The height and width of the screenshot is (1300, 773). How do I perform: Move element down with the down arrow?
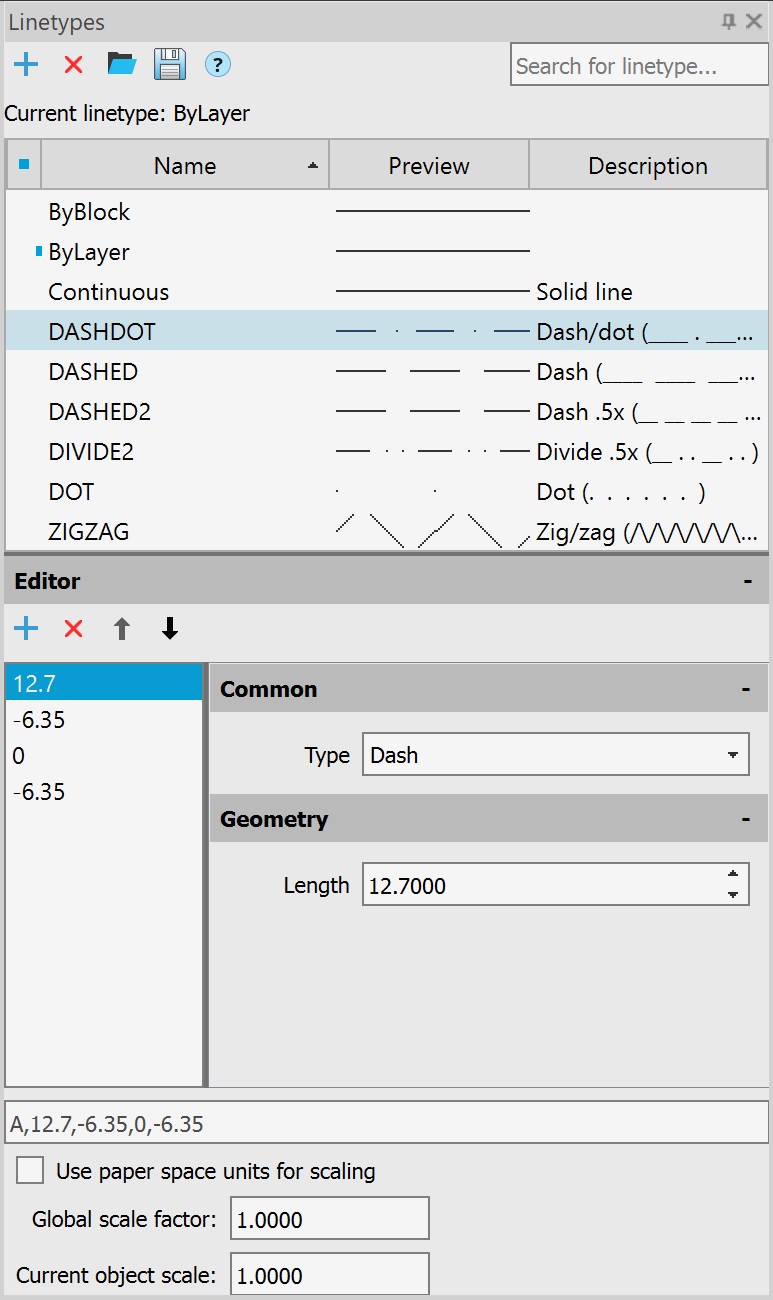click(x=169, y=629)
